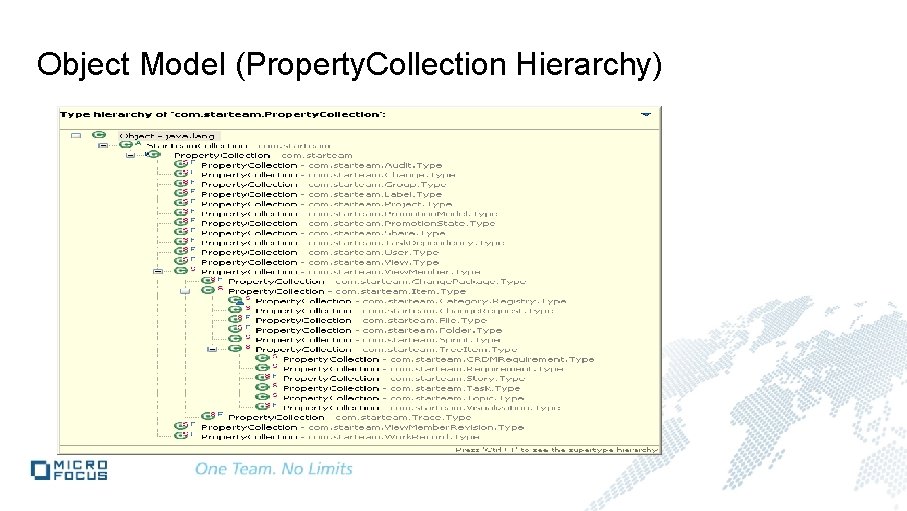Click the class icon beside Object - java.lang

point(99,135)
